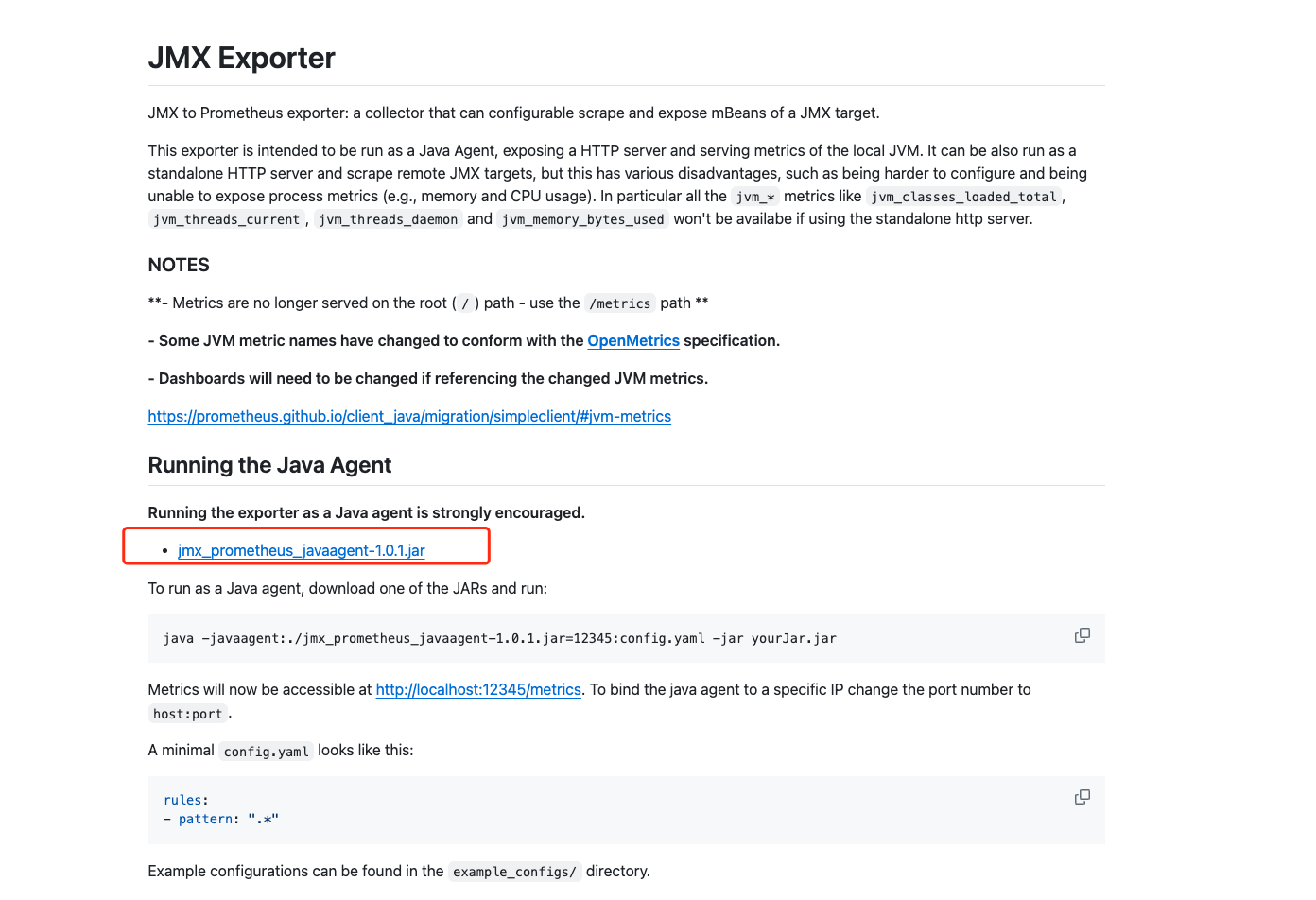Click the /metrics inline code element
This screenshot has height=900, width=1316.
click(x=619, y=303)
